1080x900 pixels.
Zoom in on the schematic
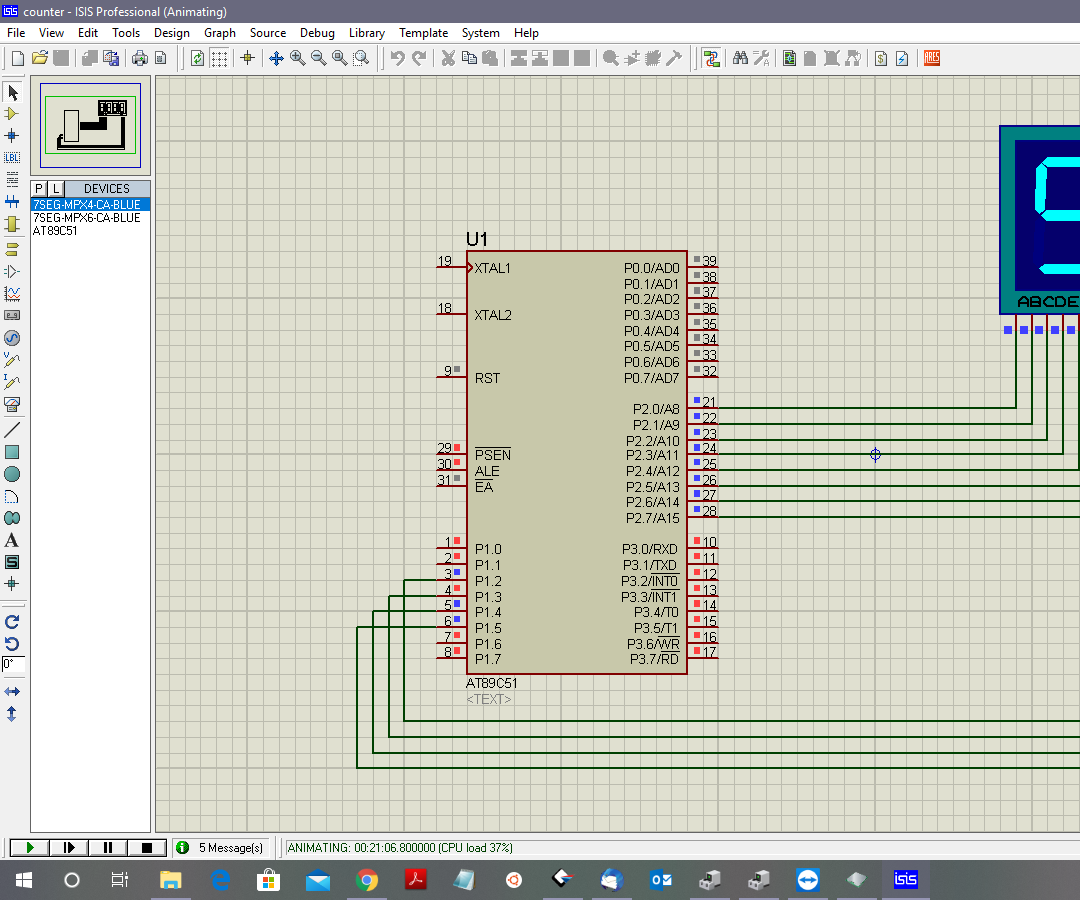click(298, 59)
